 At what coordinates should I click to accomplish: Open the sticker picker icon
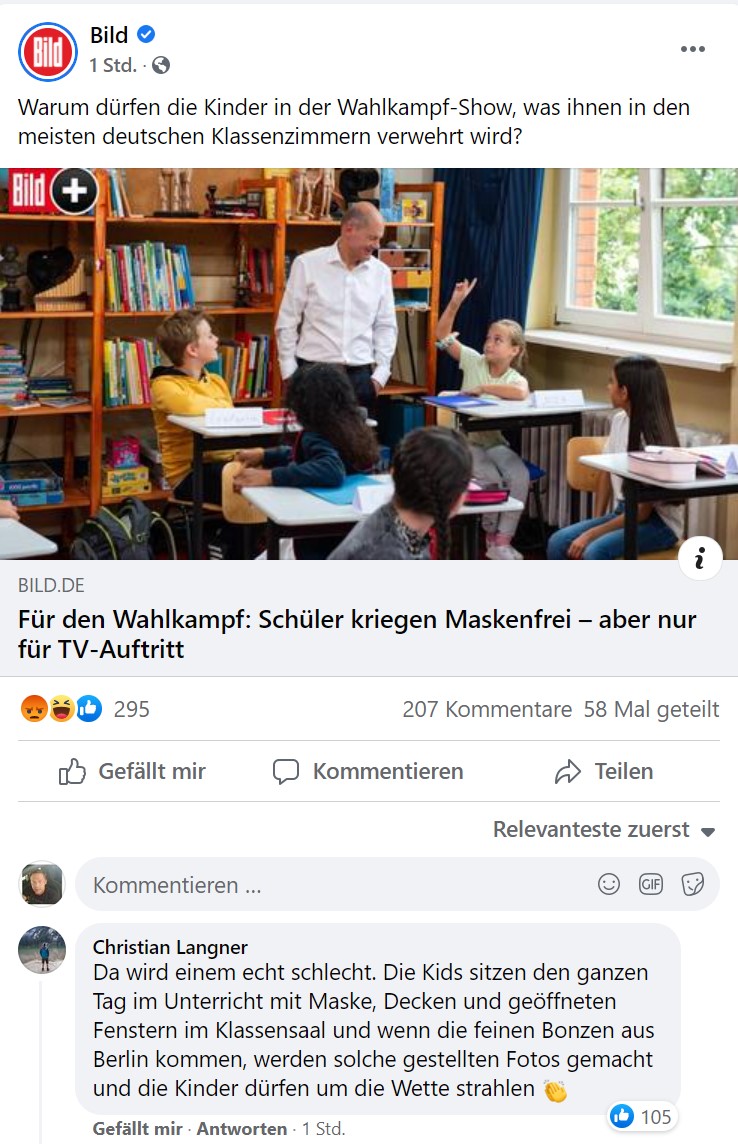pyautogui.click(x=692, y=884)
